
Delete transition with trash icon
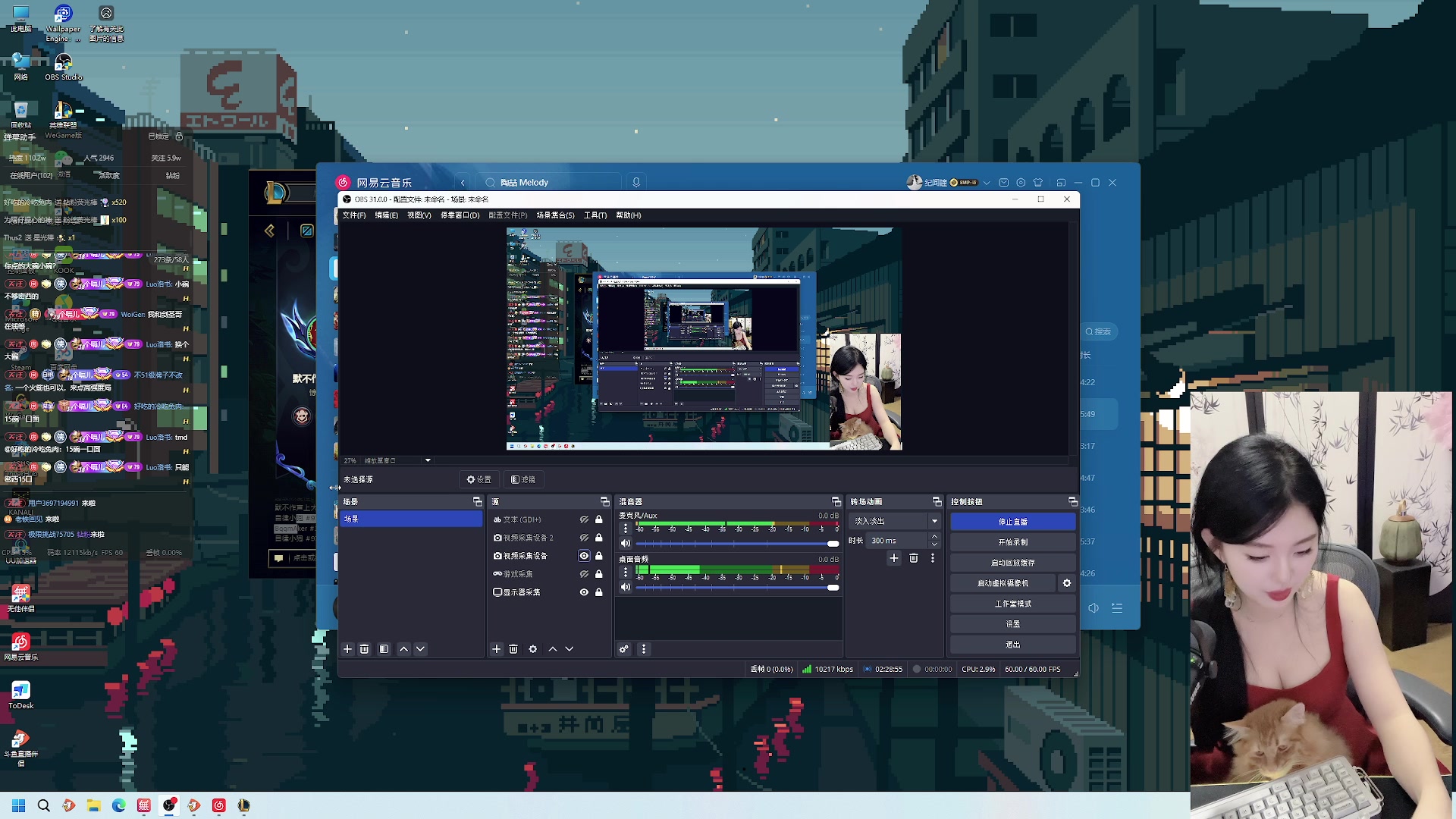pos(914,558)
